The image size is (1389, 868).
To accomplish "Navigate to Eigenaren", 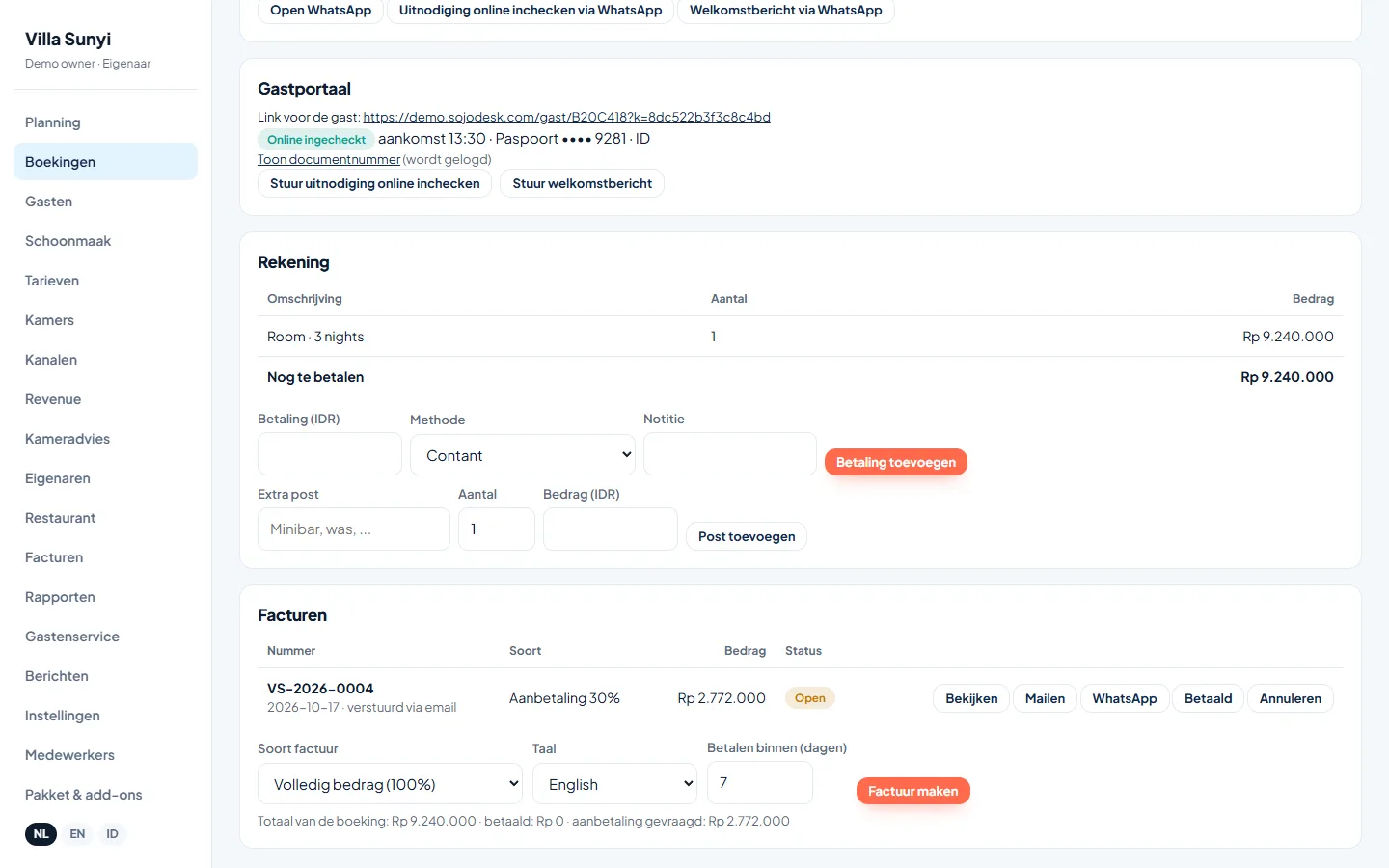I will pyautogui.click(x=105, y=478).
